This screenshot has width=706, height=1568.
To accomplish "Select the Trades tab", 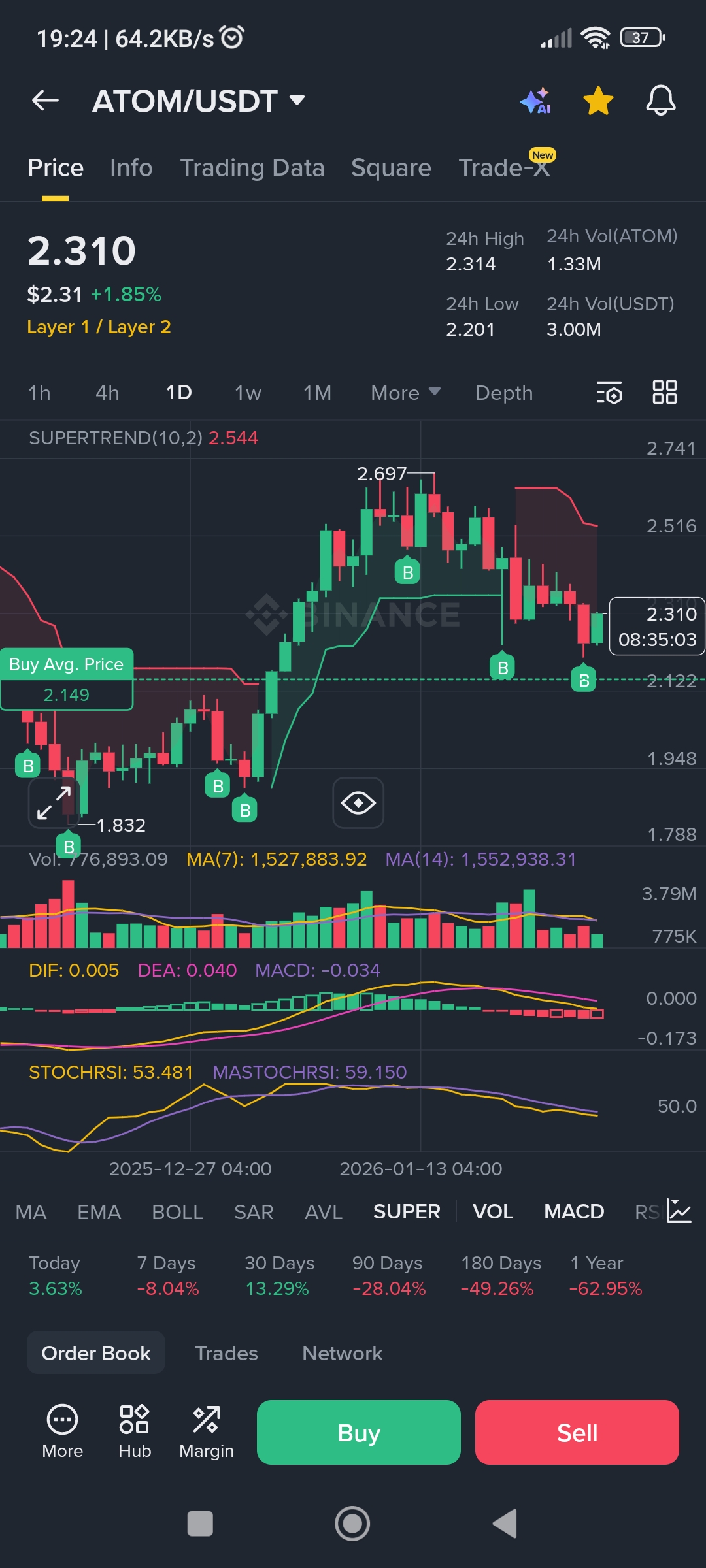I will tap(226, 1353).
